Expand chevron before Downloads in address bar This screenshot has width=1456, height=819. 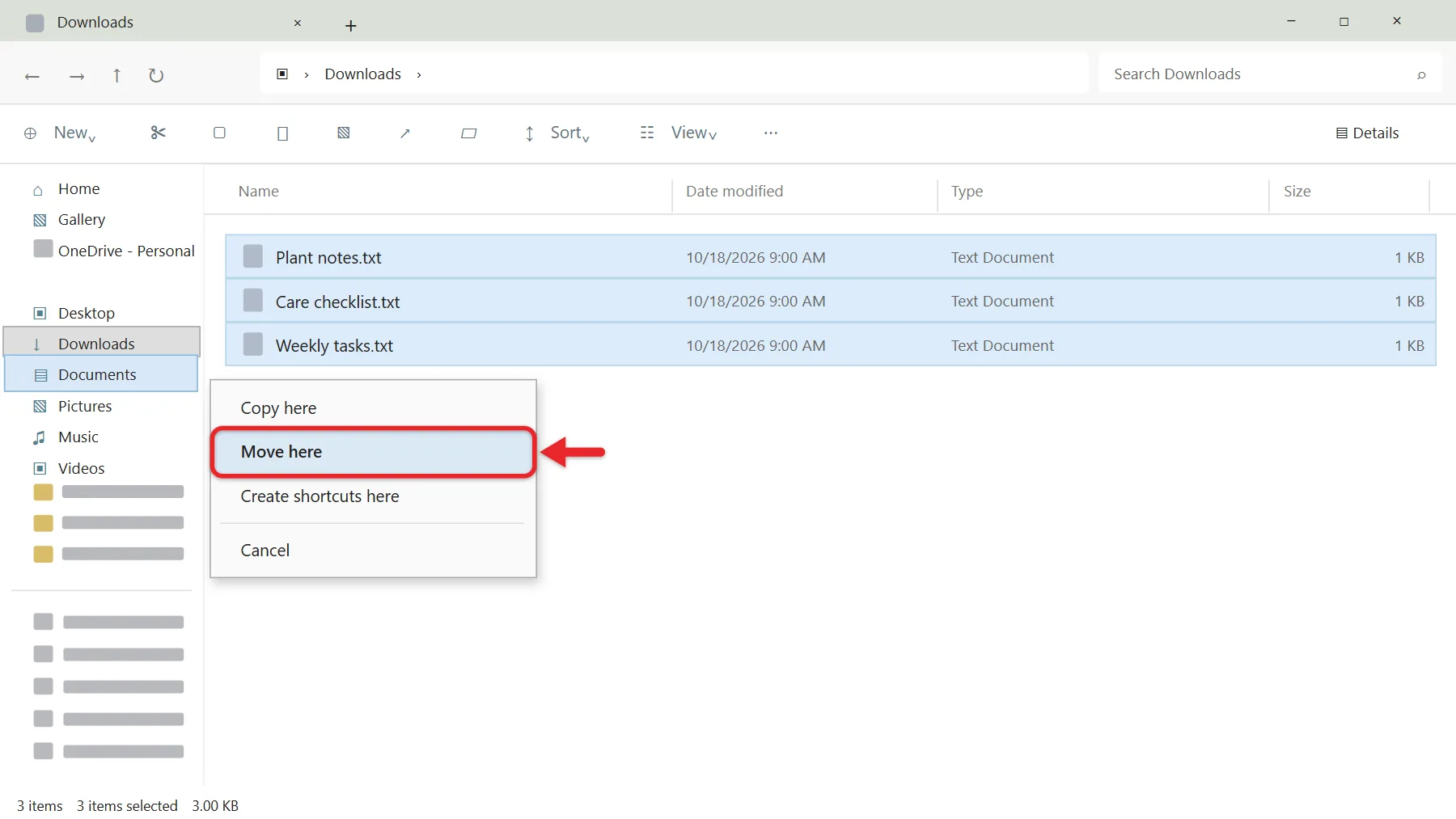coord(307,74)
